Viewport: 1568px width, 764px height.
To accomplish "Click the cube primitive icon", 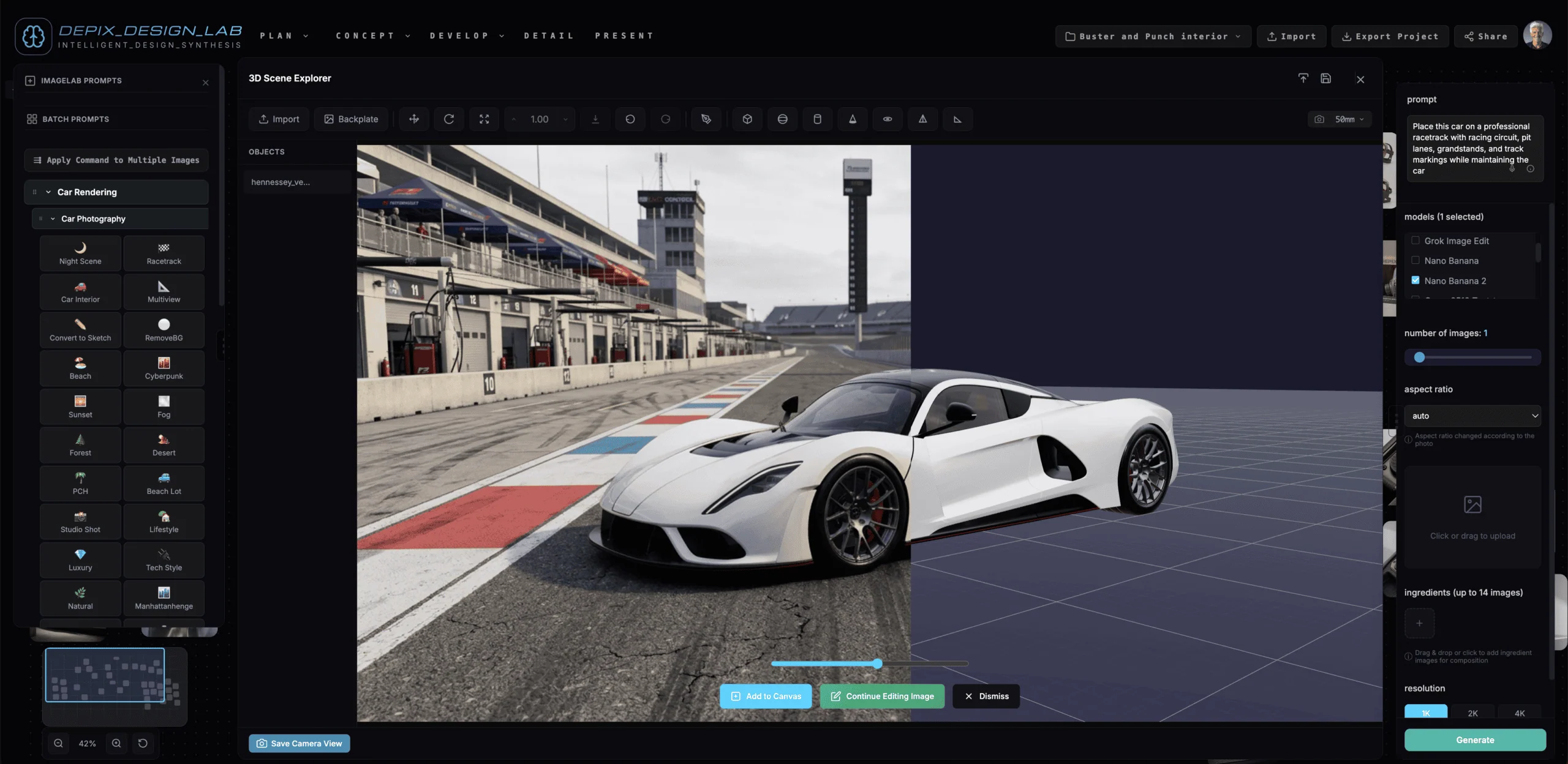I will (747, 119).
